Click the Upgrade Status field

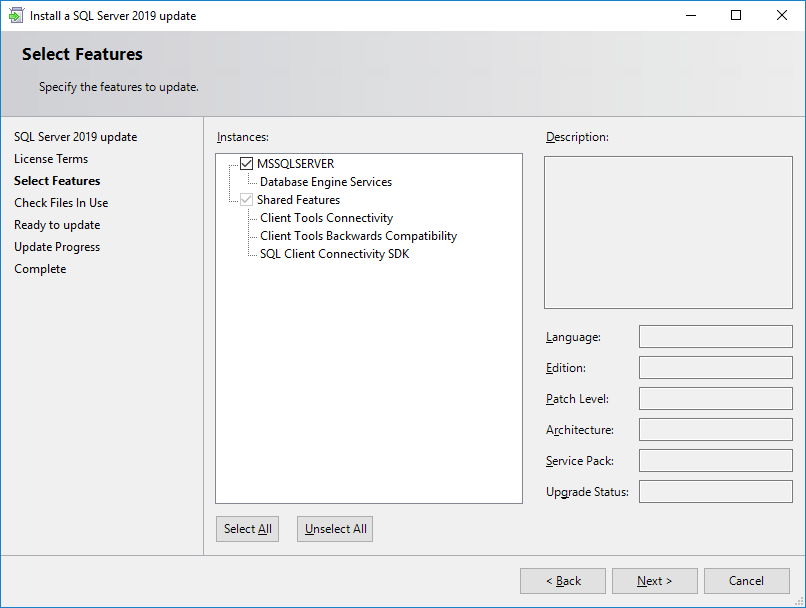point(715,491)
